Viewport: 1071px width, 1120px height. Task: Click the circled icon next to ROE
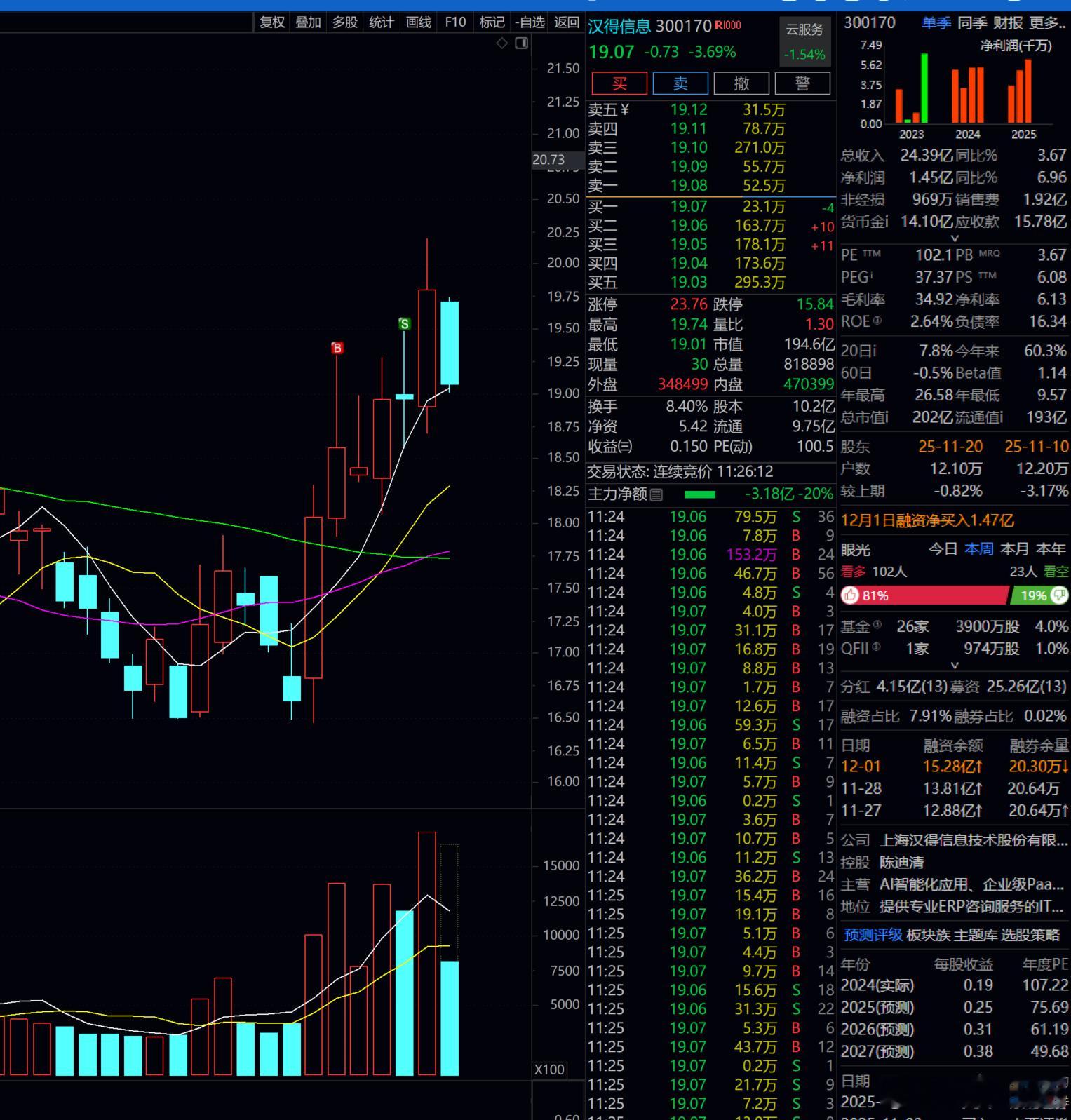point(877,321)
